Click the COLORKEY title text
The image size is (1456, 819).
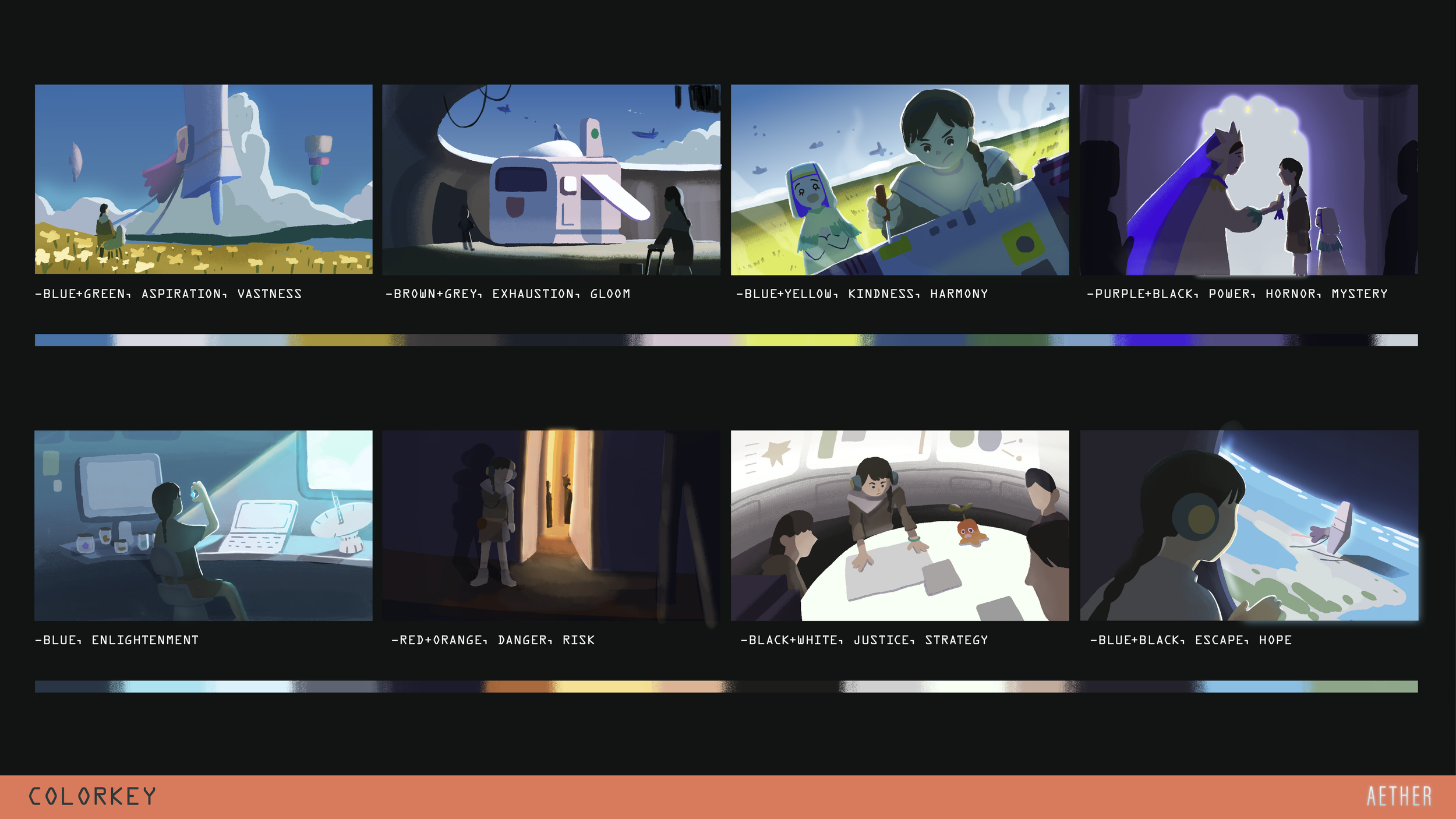[93, 796]
